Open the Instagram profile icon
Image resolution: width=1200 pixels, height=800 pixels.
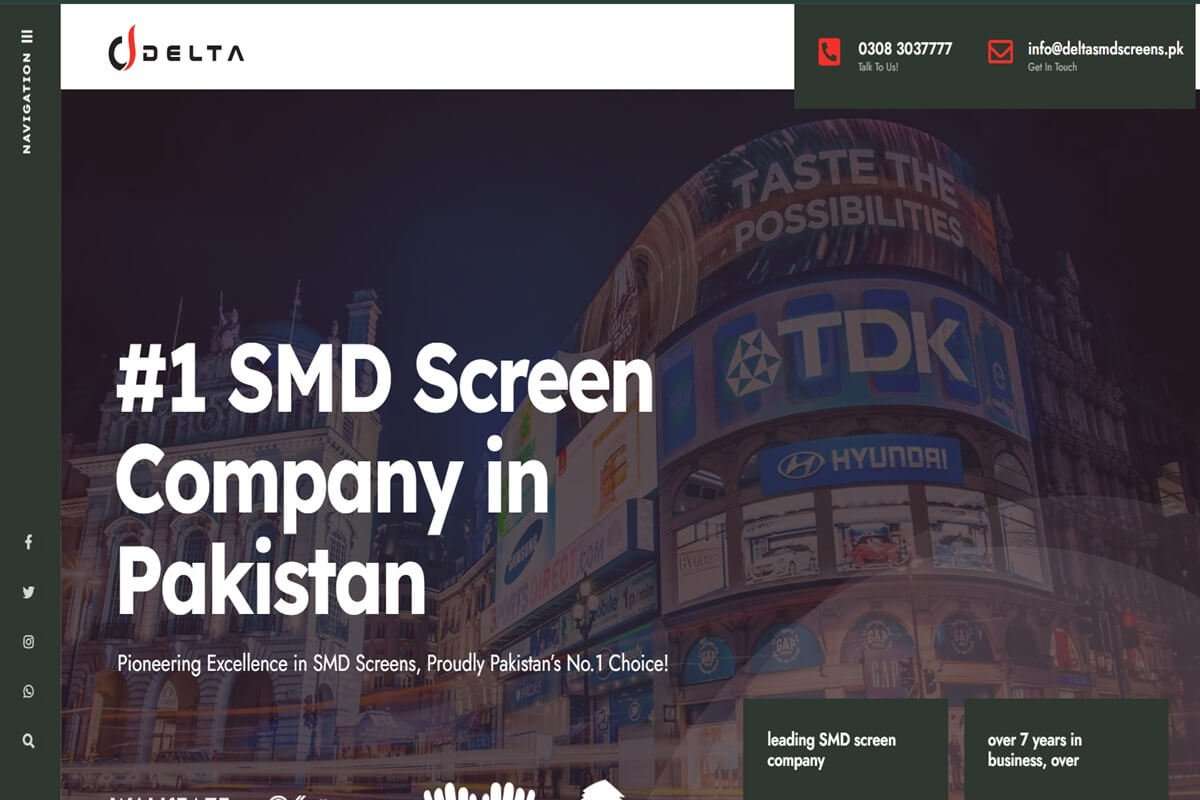pyautogui.click(x=28, y=642)
